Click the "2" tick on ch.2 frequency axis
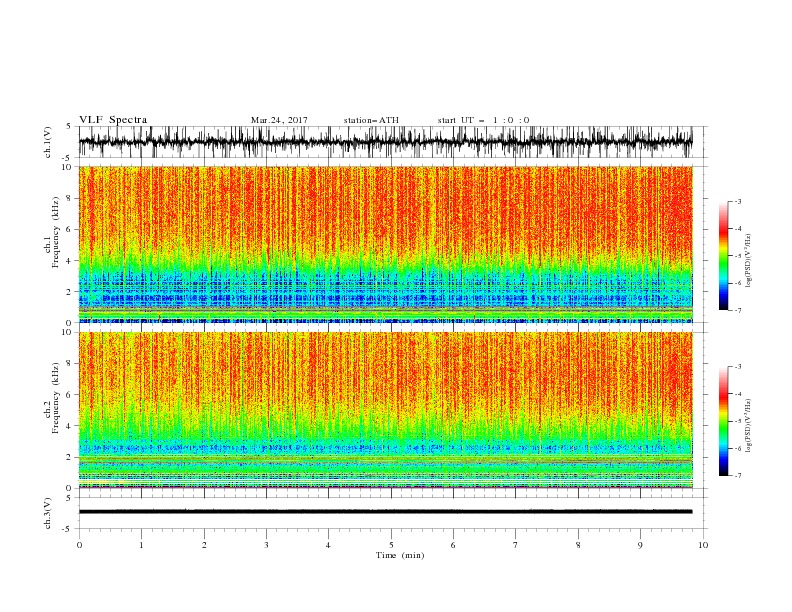This screenshot has height=612, width=792. 69,457
